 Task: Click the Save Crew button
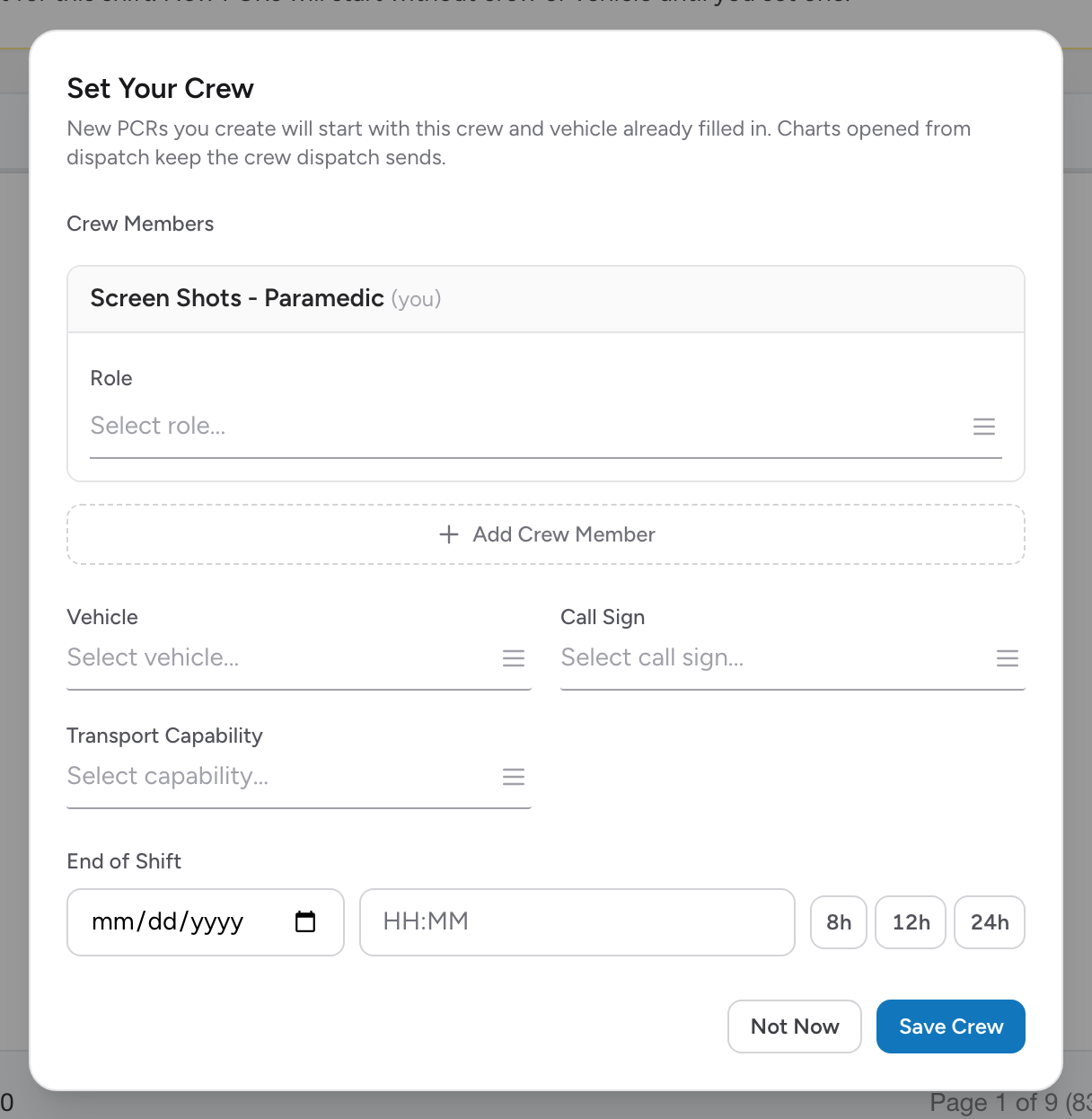pos(951,1026)
